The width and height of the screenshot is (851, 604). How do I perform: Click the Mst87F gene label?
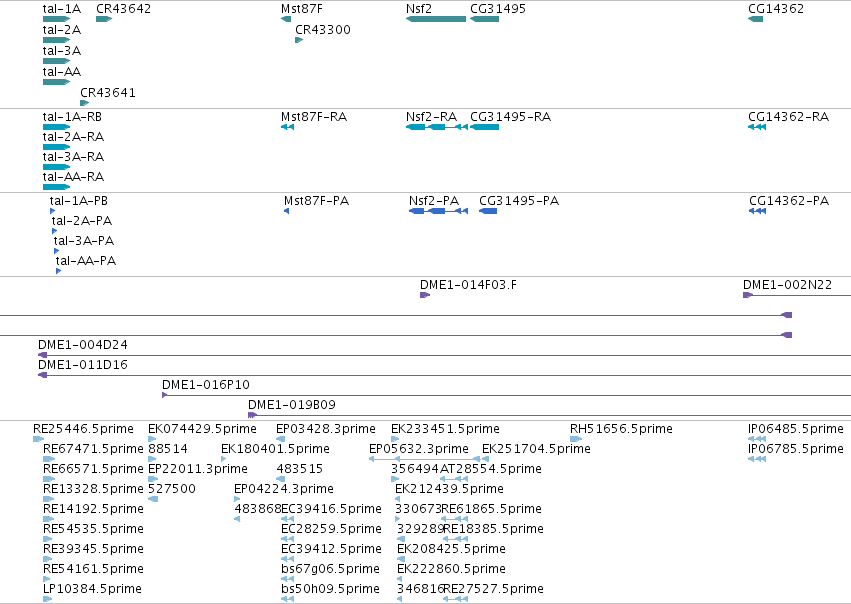coord(302,9)
